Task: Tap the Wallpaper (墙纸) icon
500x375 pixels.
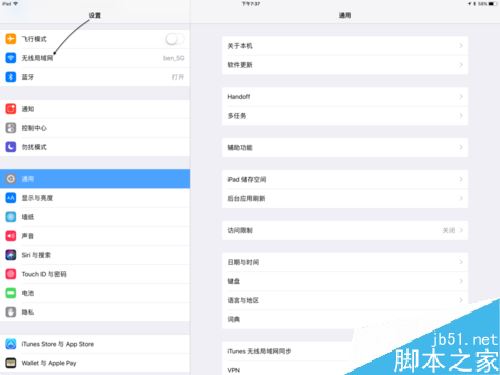Action: click(x=11, y=217)
